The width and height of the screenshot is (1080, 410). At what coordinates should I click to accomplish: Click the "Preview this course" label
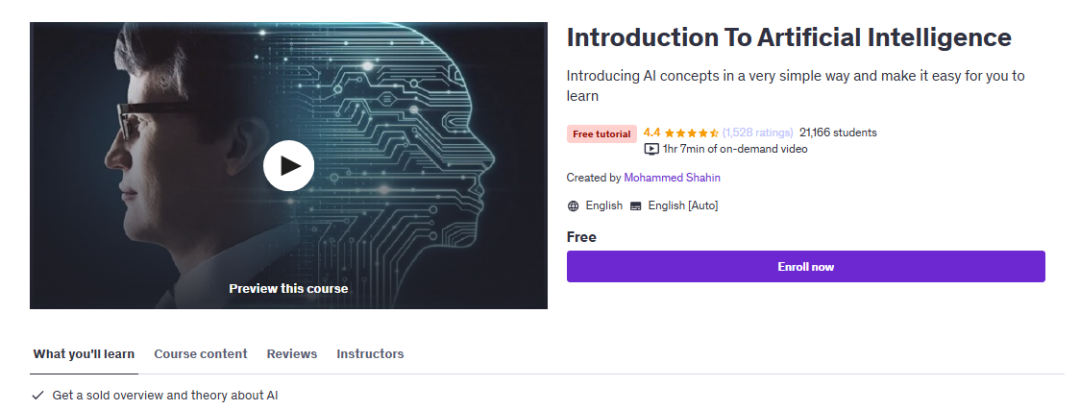pos(288,289)
